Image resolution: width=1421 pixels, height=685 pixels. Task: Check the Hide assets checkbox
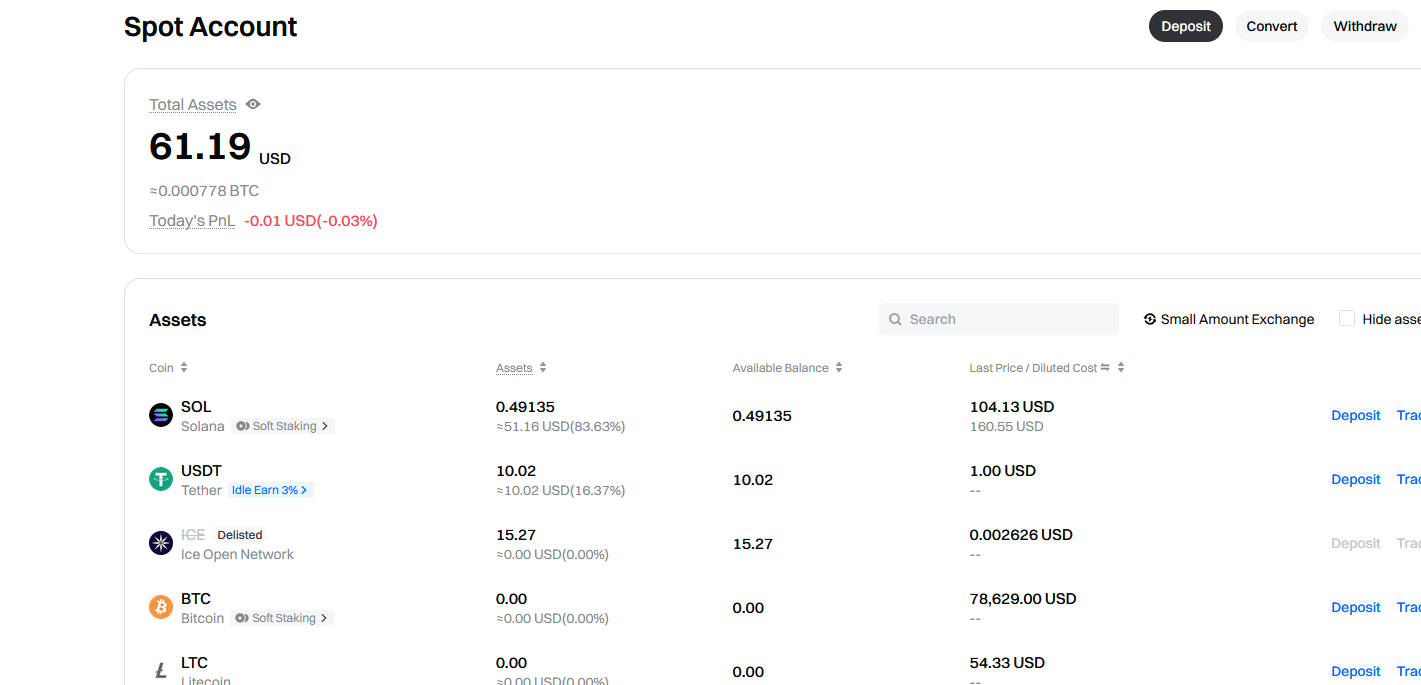click(x=1347, y=318)
